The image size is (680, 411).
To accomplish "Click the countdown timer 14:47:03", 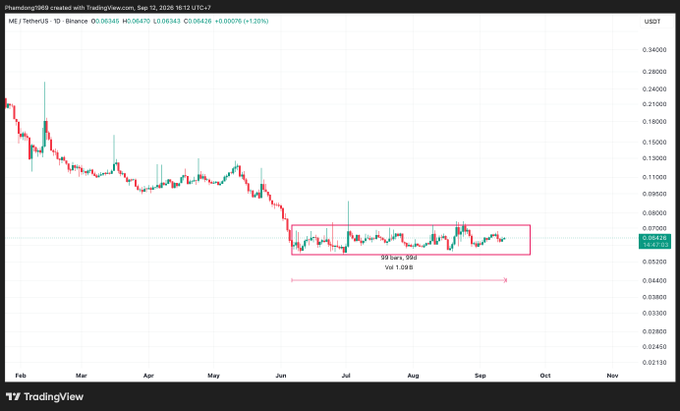I will pos(654,245).
